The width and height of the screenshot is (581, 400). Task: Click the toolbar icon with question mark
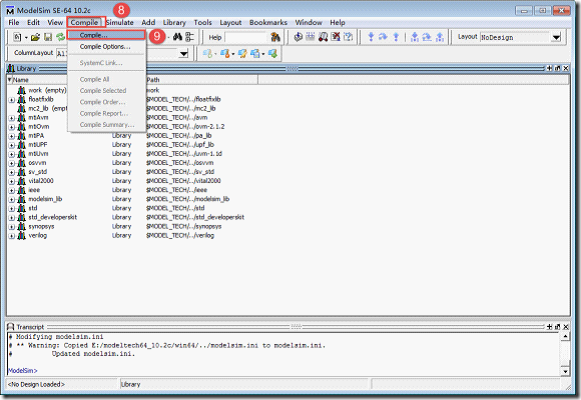pos(348,37)
